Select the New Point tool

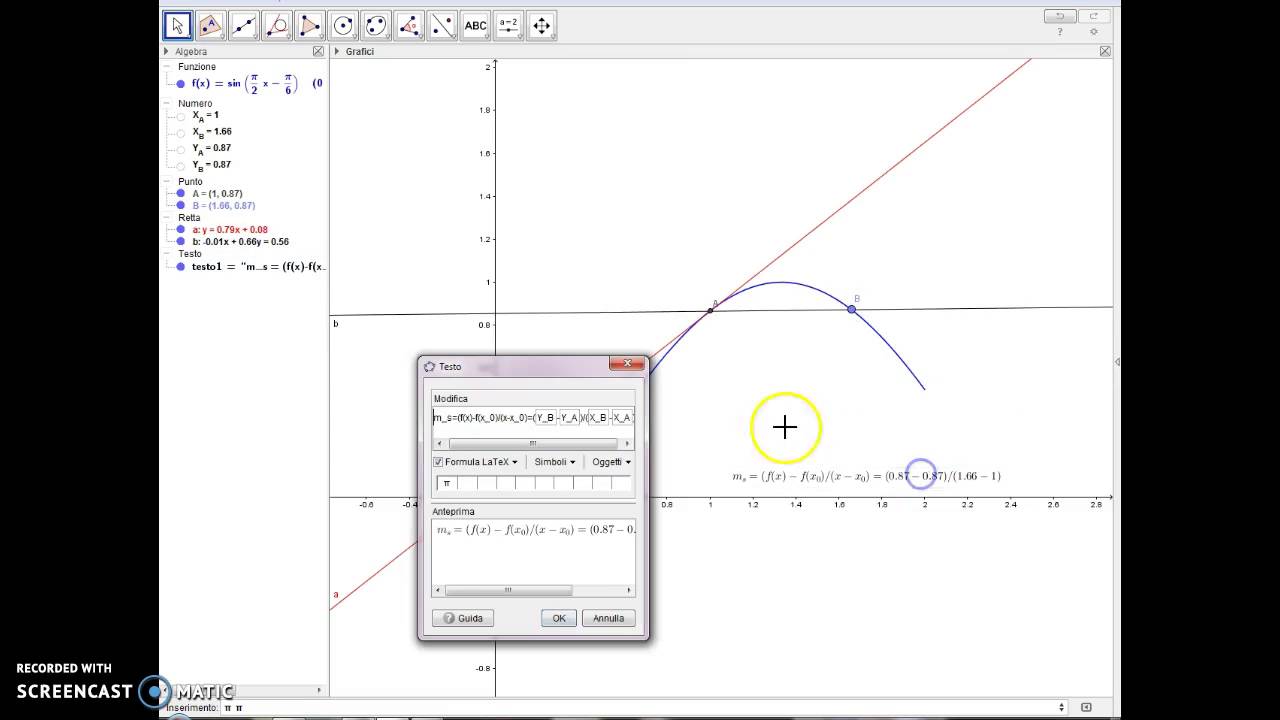coord(210,26)
